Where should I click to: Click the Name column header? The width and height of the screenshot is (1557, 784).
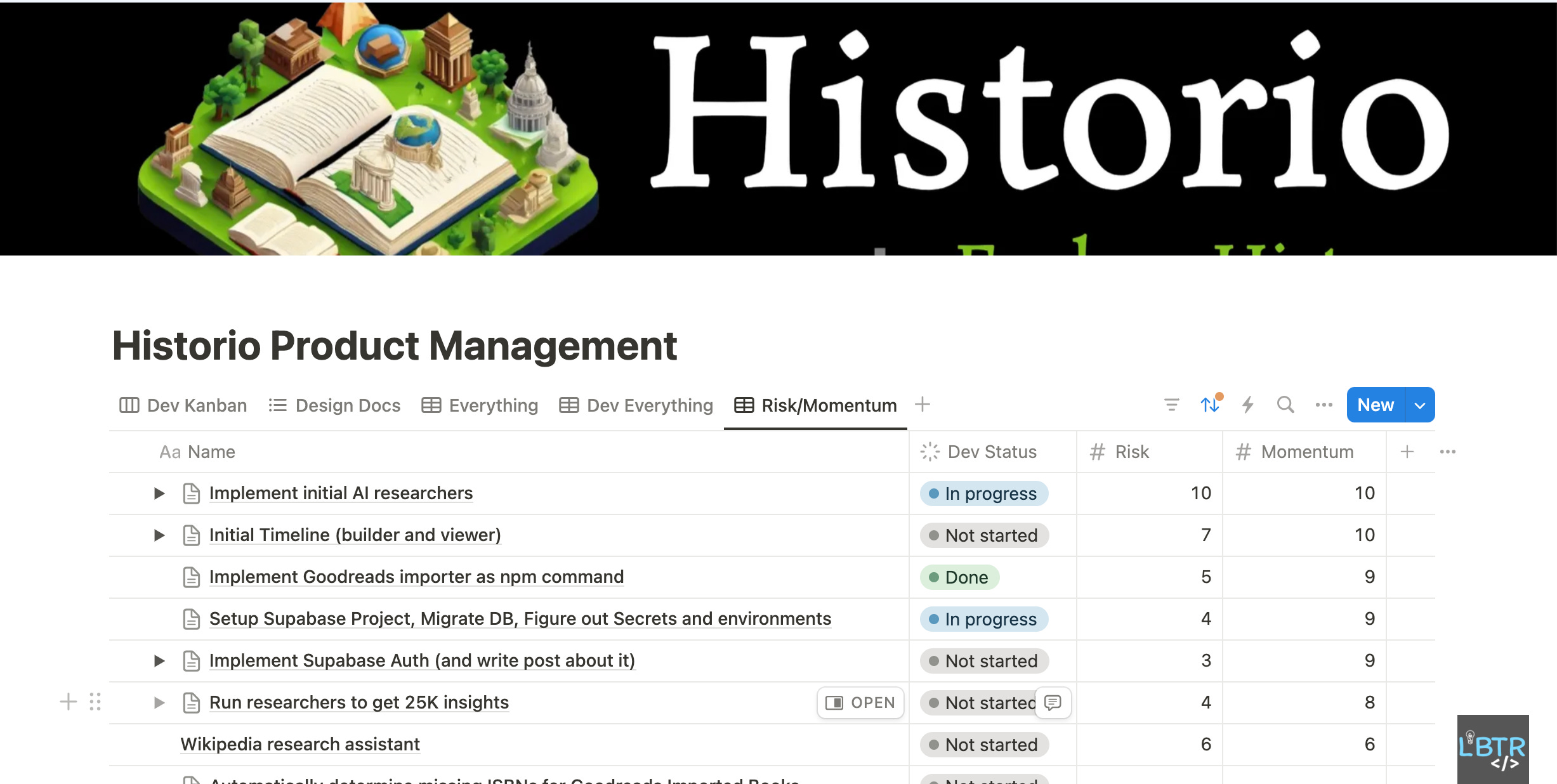509,452
